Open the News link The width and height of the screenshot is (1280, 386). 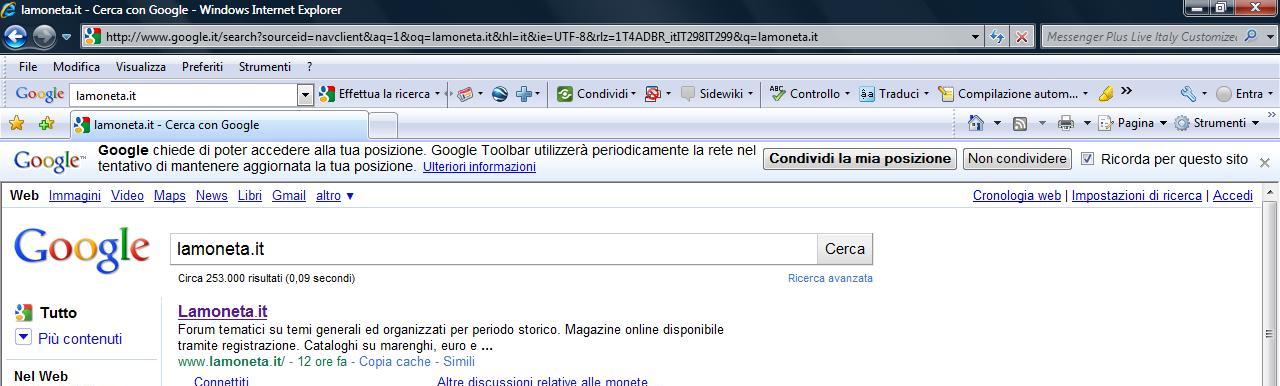(212, 196)
